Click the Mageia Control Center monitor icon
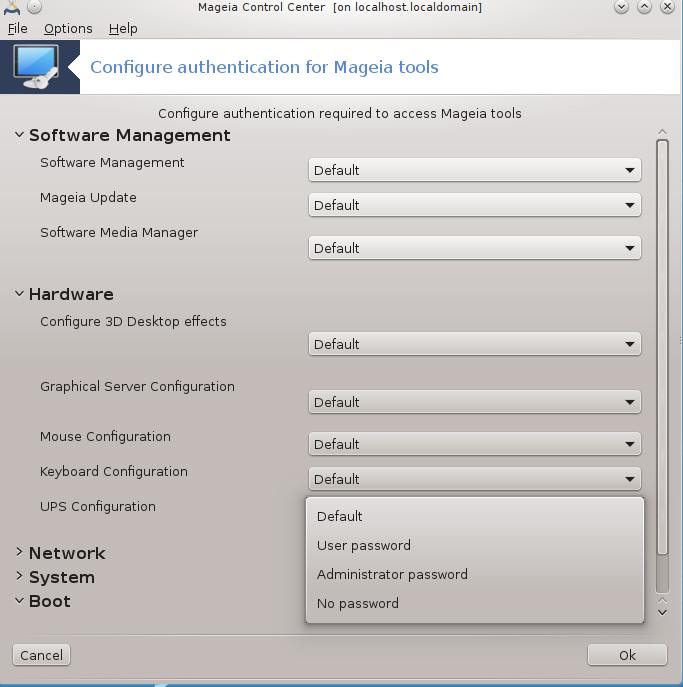The height and width of the screenshot is (687, 683). pyautogui.click(x=37, y=67)
